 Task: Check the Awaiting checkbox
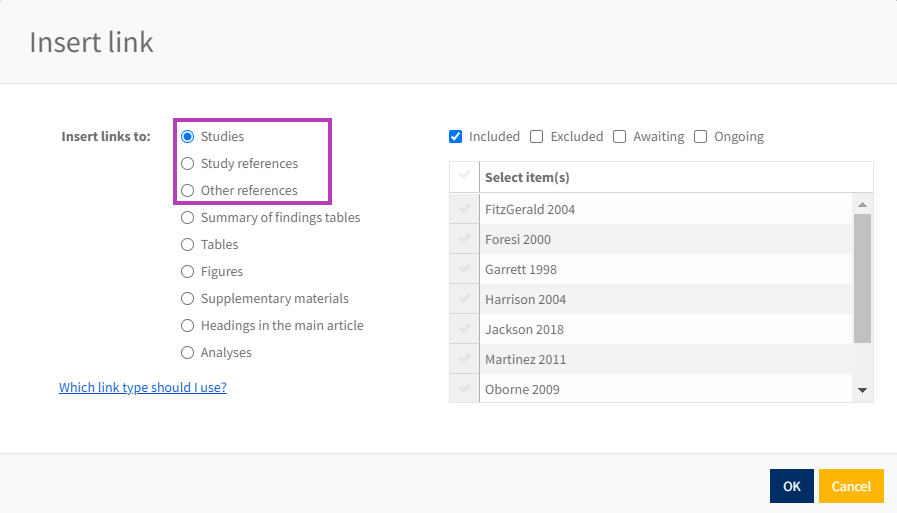pos(620,136)
